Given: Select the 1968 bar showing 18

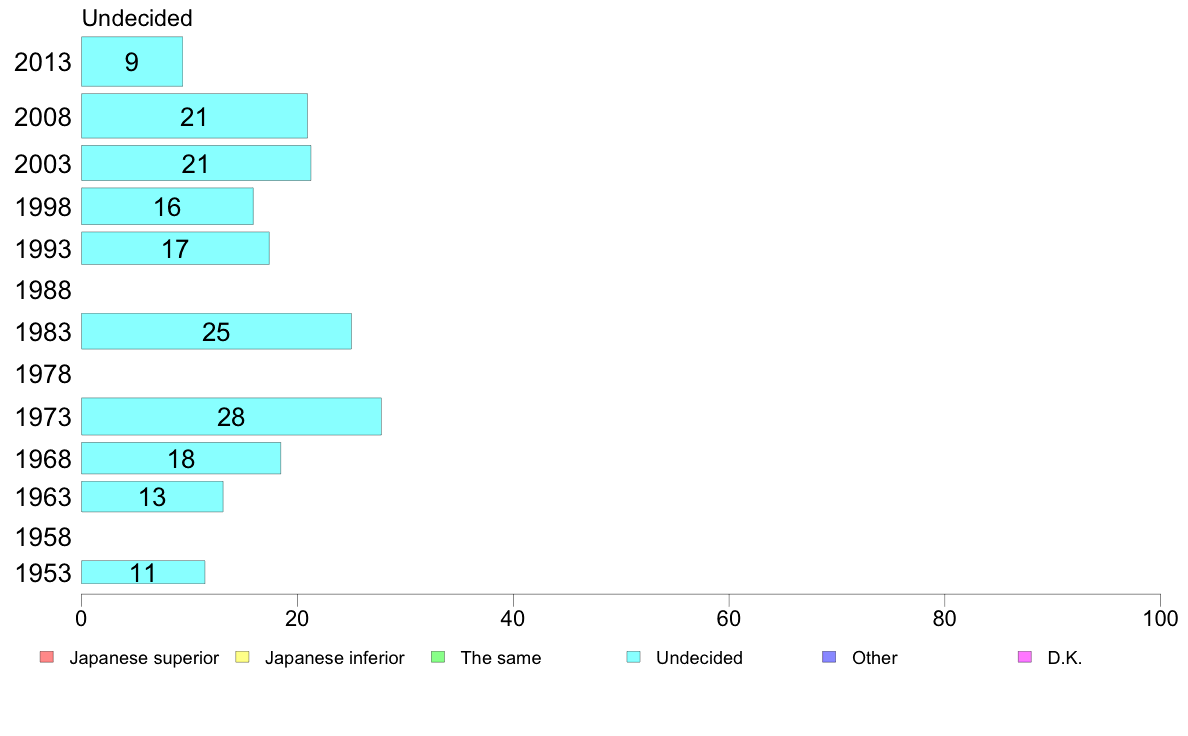Looking at the screenshot, I should coord(181,459).
